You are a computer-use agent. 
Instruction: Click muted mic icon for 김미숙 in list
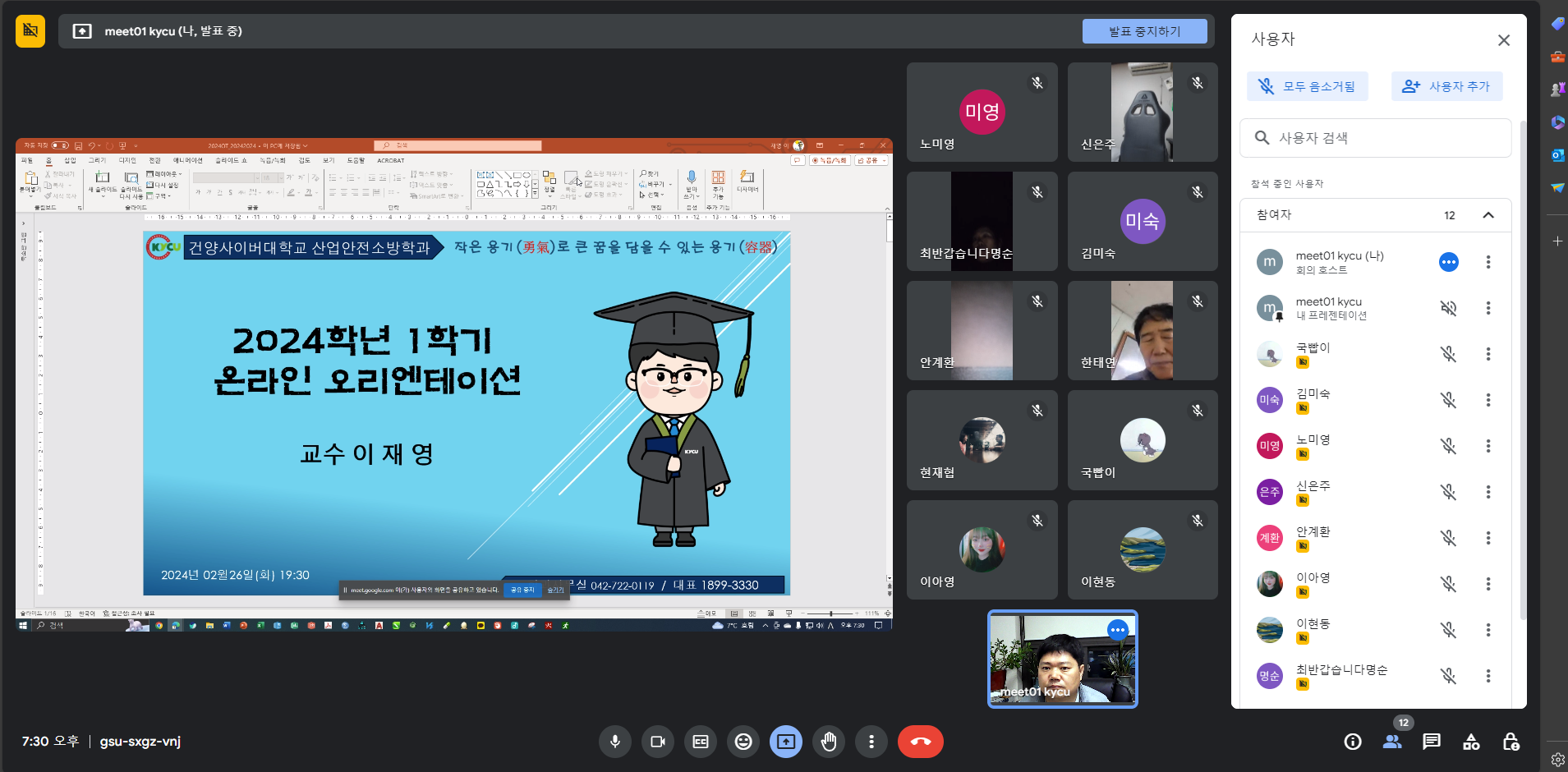[1448, 400]
